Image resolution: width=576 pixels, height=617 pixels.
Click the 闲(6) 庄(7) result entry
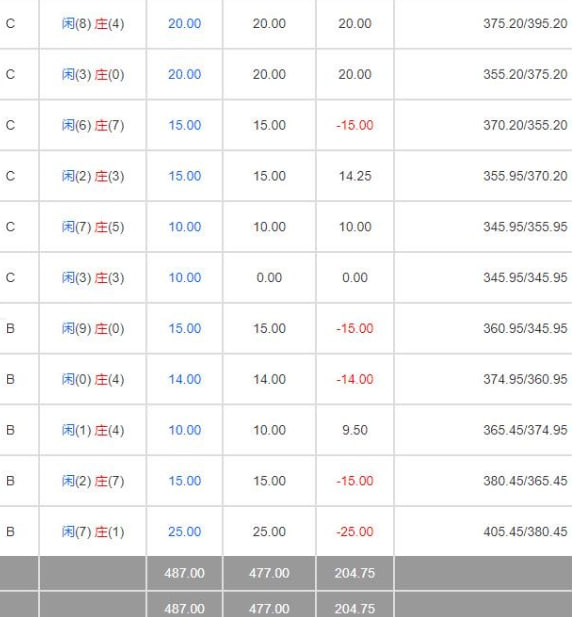(93, 126)
